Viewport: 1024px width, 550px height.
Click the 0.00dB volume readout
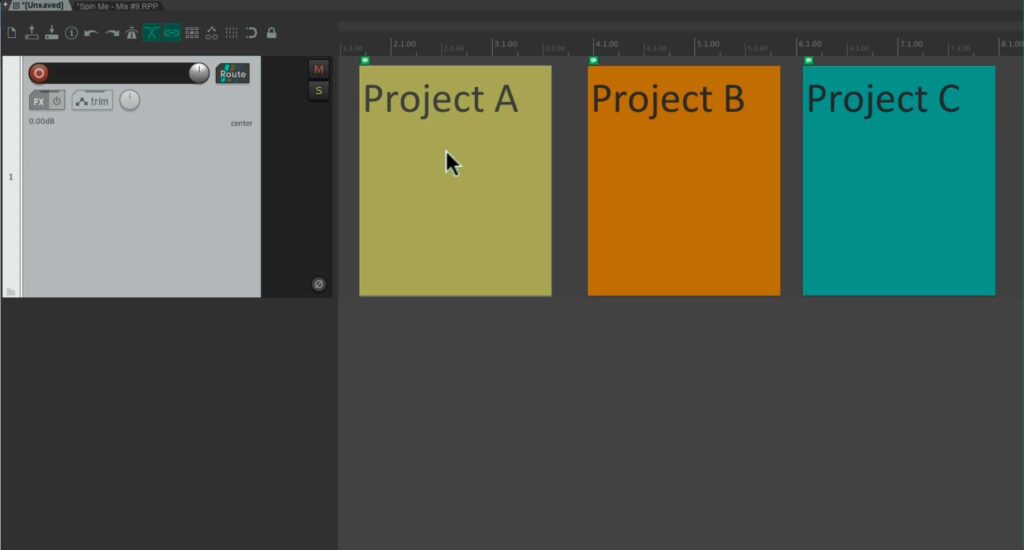[42, 121]
